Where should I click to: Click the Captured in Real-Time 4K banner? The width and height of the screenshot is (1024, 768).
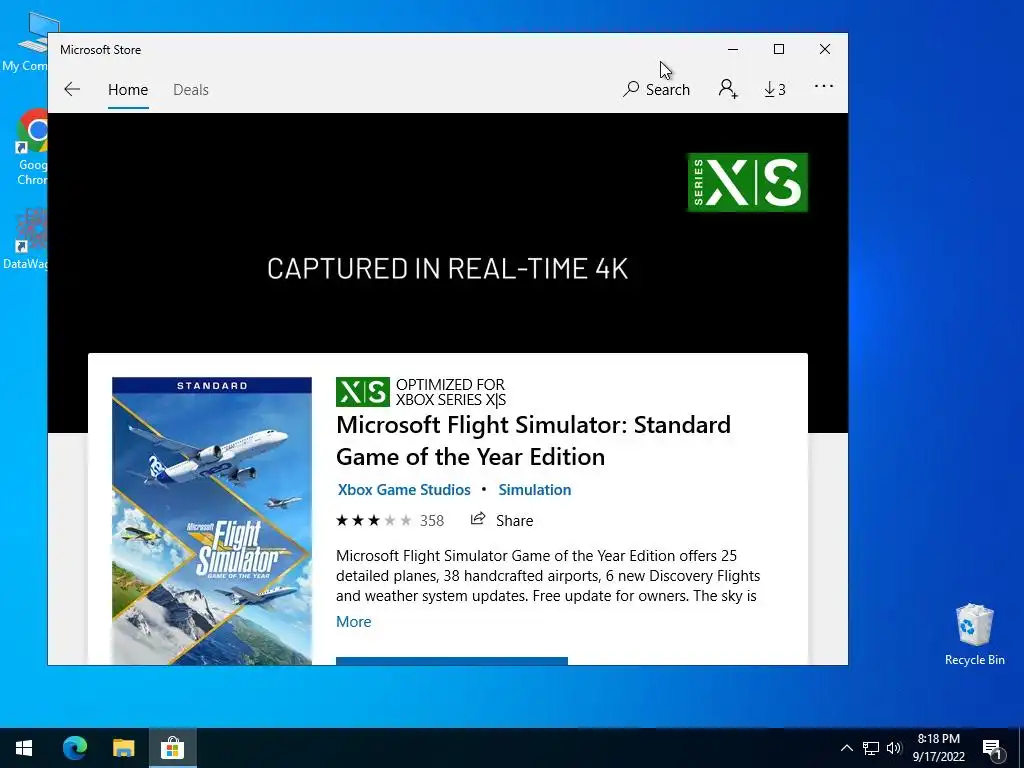tap(447, 269)
